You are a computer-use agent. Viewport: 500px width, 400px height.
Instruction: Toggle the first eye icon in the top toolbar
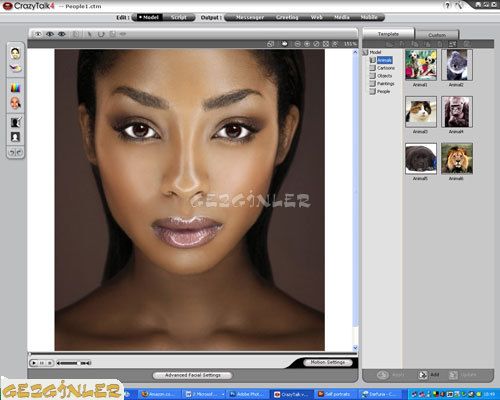point(38,34)
